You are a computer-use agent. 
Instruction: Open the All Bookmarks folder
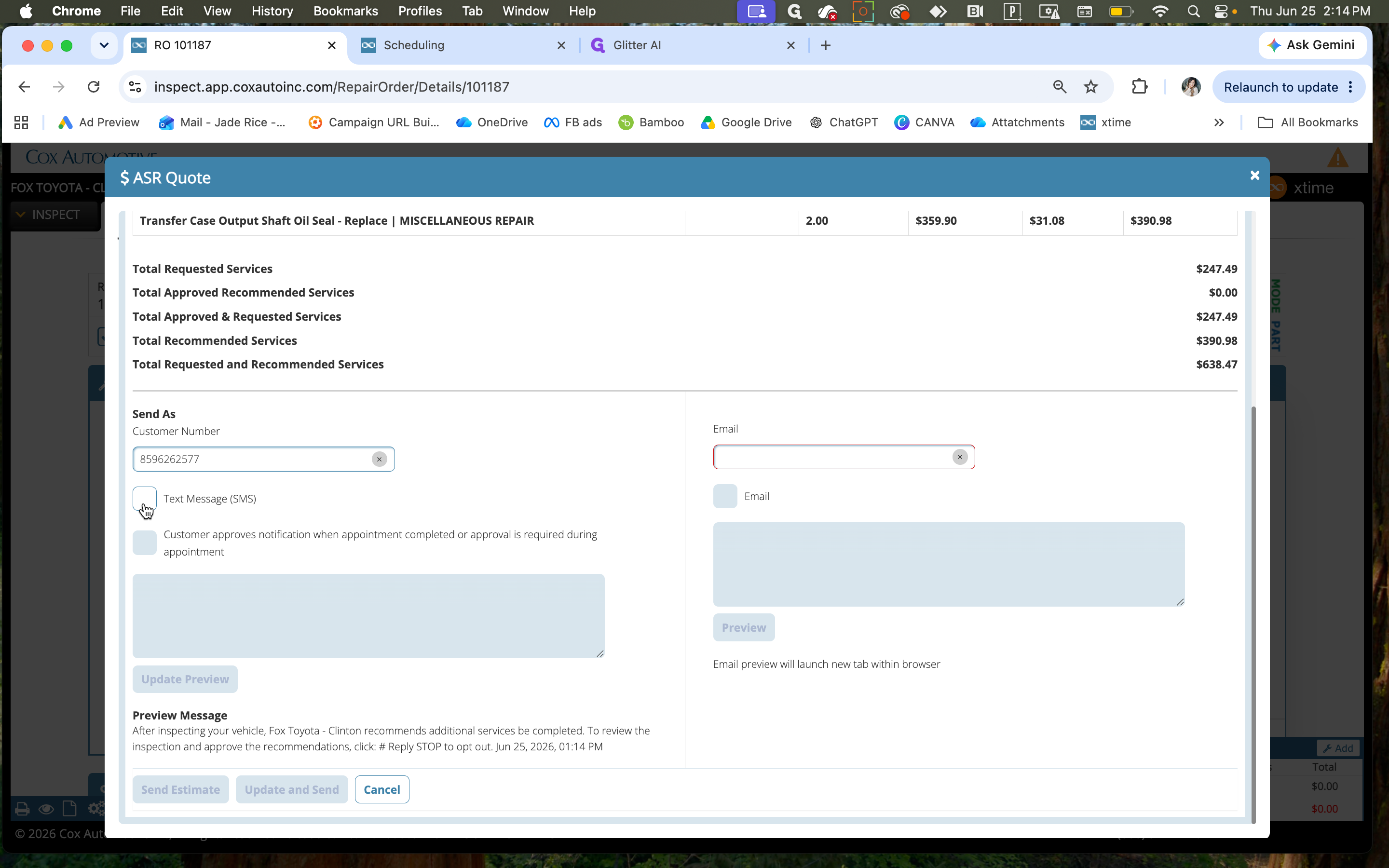[1307, 122]
